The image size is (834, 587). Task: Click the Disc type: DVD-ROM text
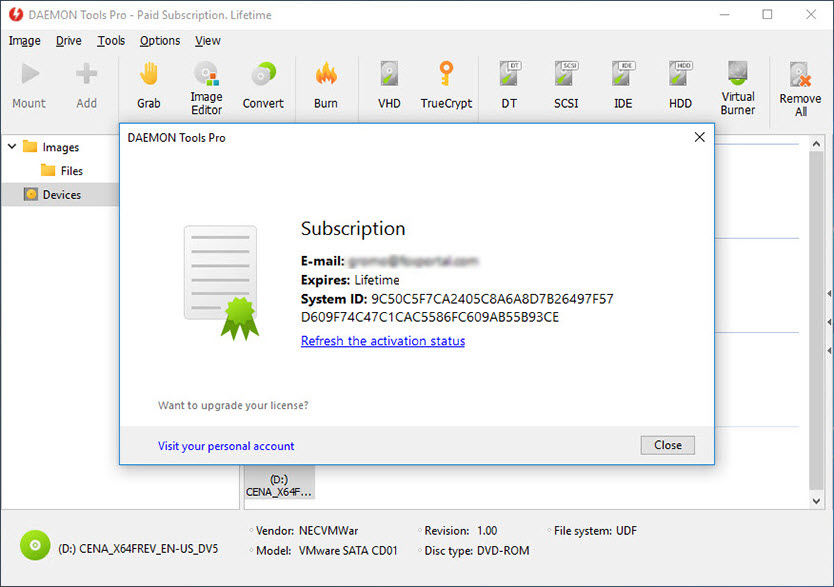pyautogui.click(x=477, y=551)
